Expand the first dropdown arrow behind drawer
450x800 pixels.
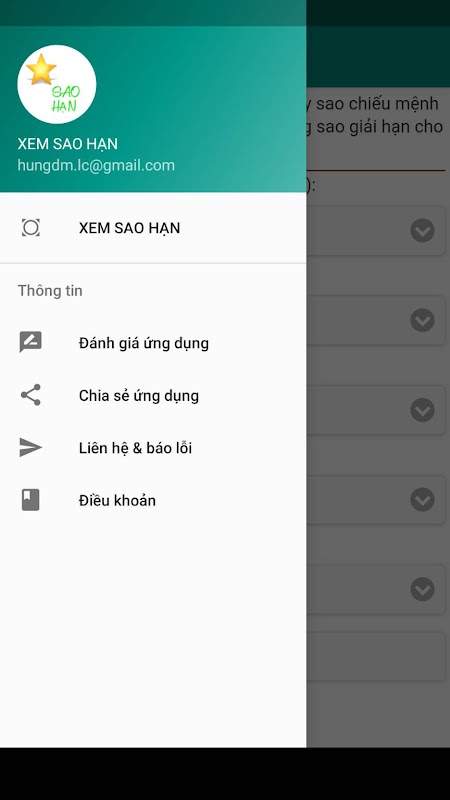(x=422, y=231)
